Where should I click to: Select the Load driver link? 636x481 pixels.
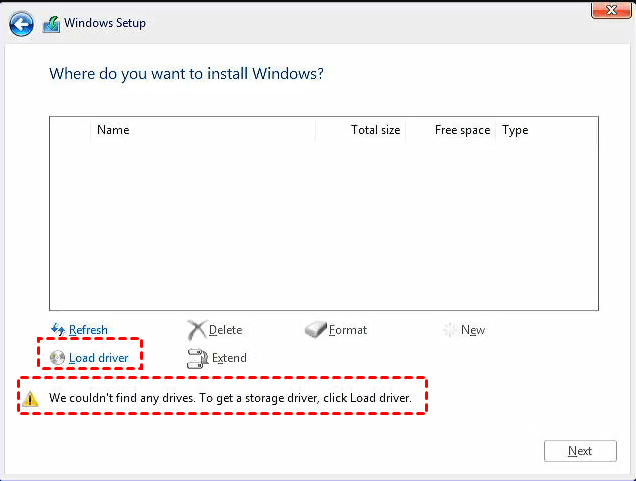98,357
